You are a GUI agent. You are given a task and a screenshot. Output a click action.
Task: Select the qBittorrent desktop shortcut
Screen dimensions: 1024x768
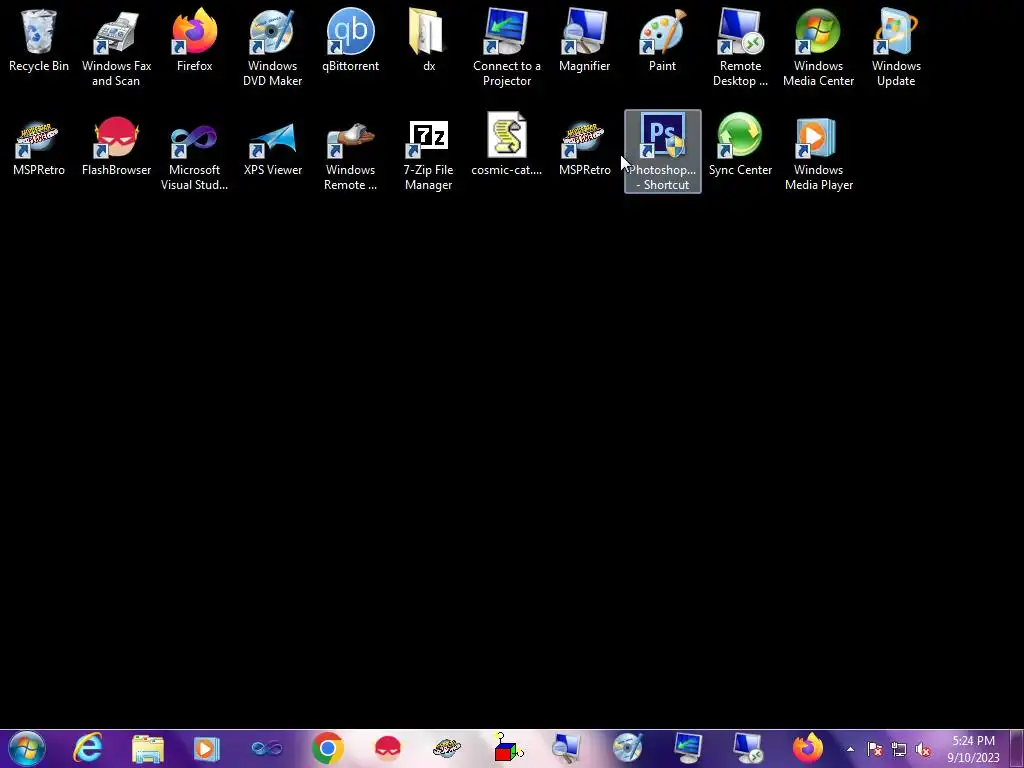[x=351, y=40]
